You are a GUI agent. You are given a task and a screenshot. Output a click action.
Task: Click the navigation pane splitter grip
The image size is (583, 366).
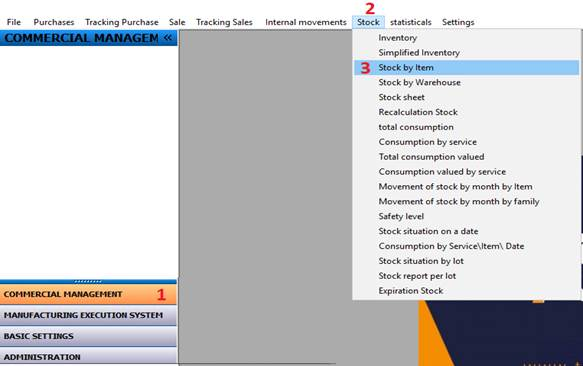pos(88,282)
